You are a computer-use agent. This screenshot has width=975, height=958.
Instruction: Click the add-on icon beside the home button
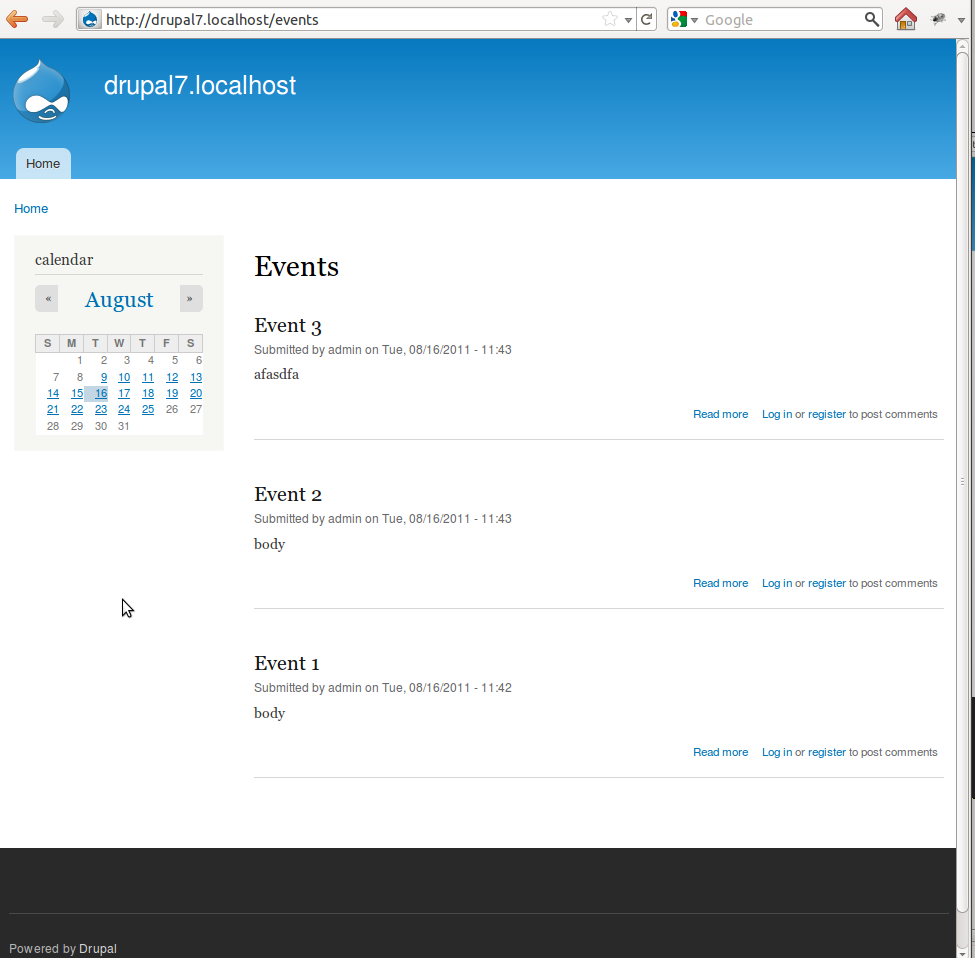pos(938,19)
